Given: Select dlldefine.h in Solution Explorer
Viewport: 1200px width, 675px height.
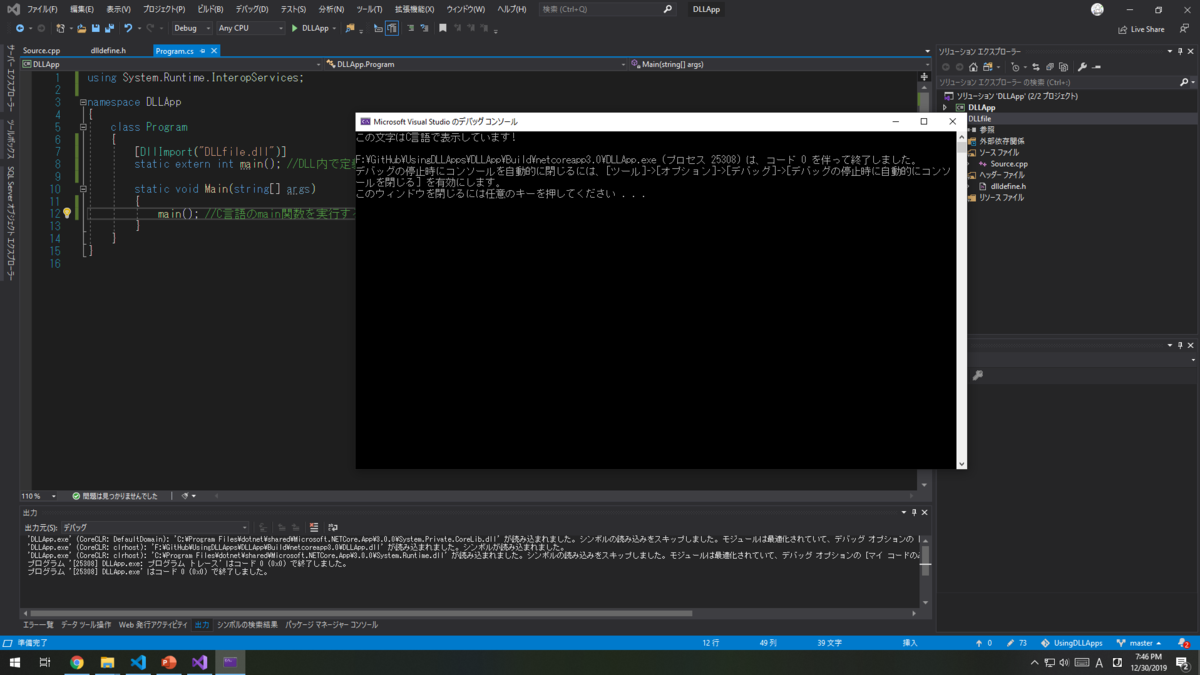Looking at the screenshot, I should click(1008, 186).
